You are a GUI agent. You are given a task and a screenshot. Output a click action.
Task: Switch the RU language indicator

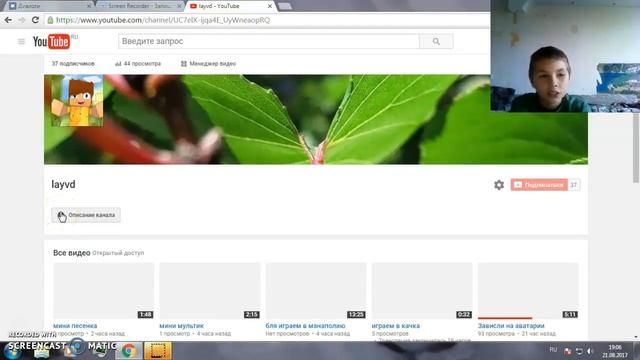(553, 350)
